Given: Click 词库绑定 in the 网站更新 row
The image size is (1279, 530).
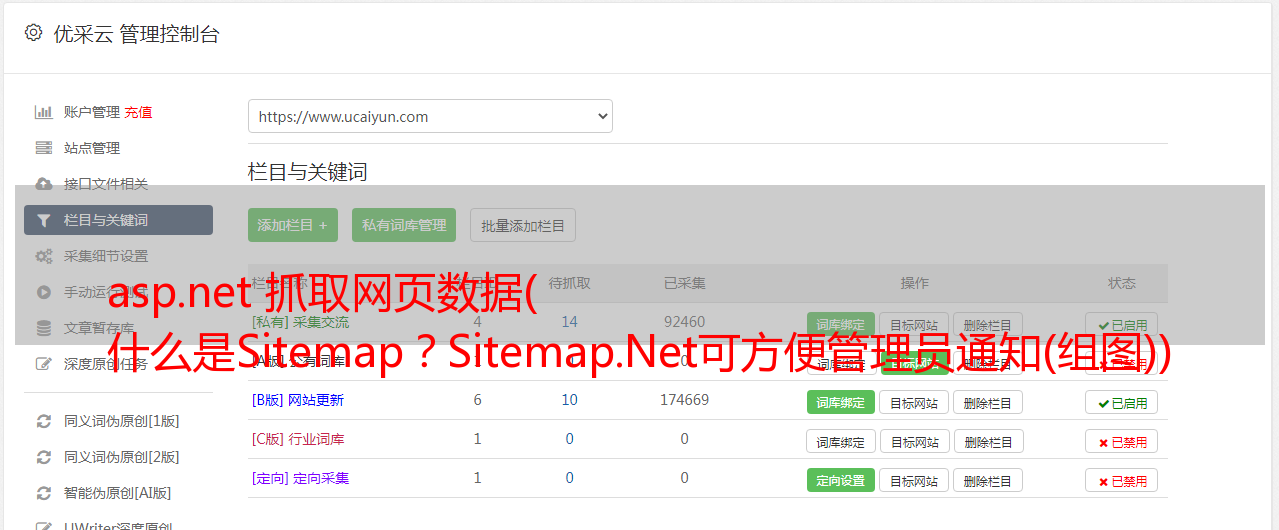Looking at the screenshot, I should (841, 402).
